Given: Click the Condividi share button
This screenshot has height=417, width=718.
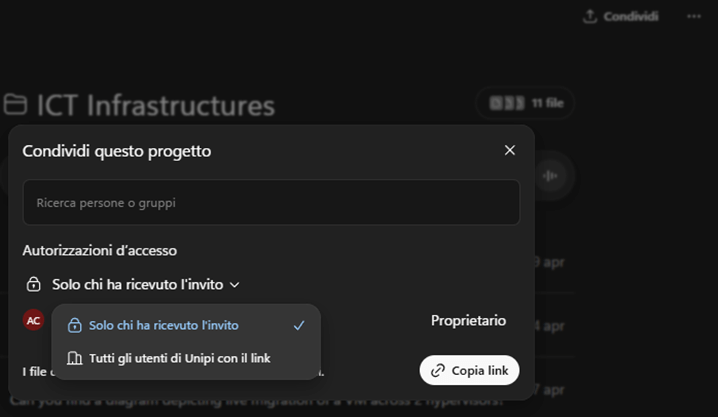Looking at the screenshot, I should 621,16.
